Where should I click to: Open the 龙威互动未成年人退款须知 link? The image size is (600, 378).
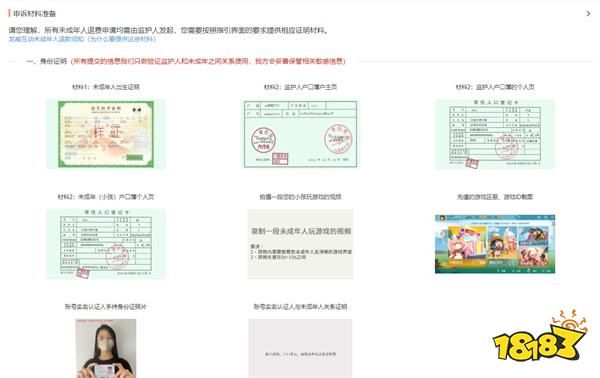coord(46,39)
